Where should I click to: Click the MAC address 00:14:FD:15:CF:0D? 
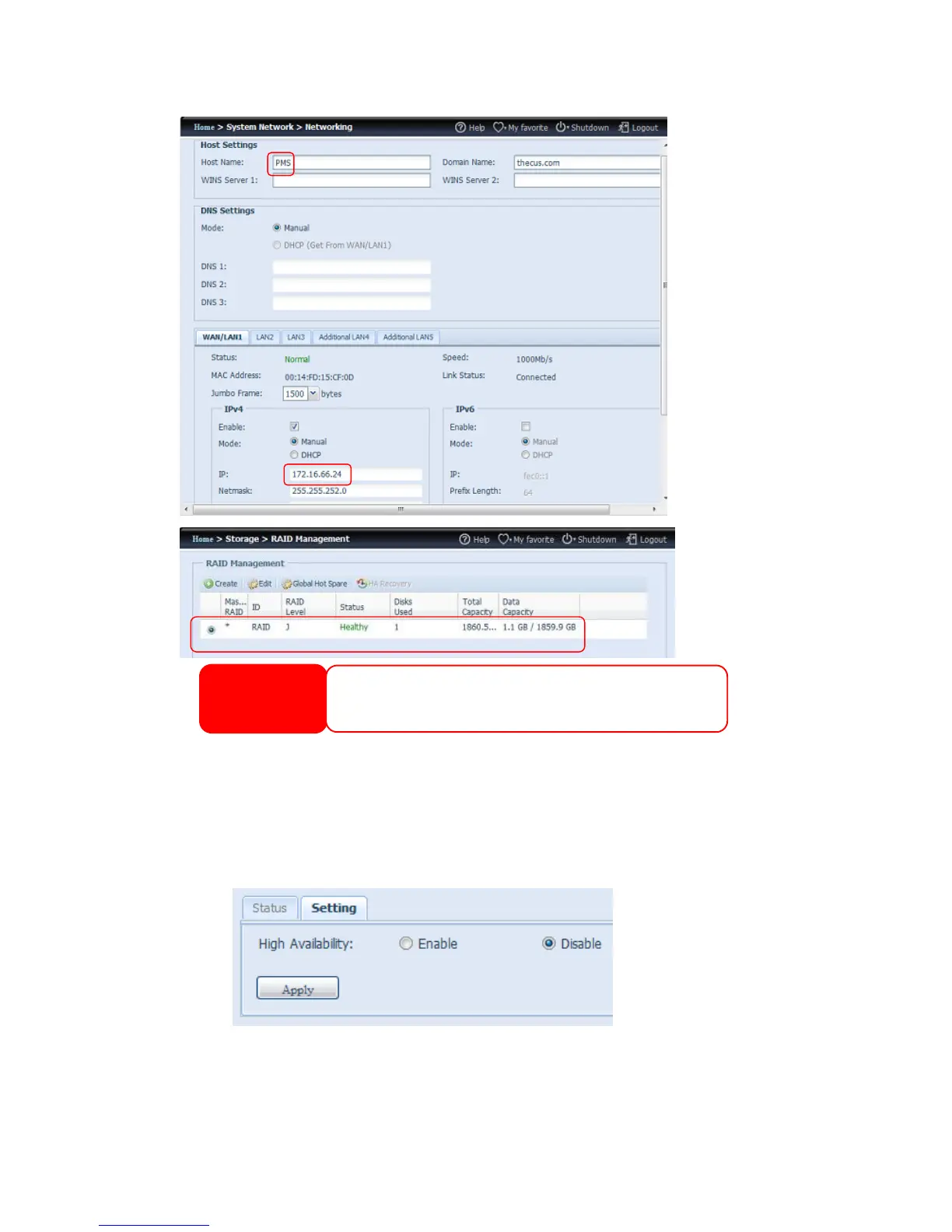click(319, 377)
